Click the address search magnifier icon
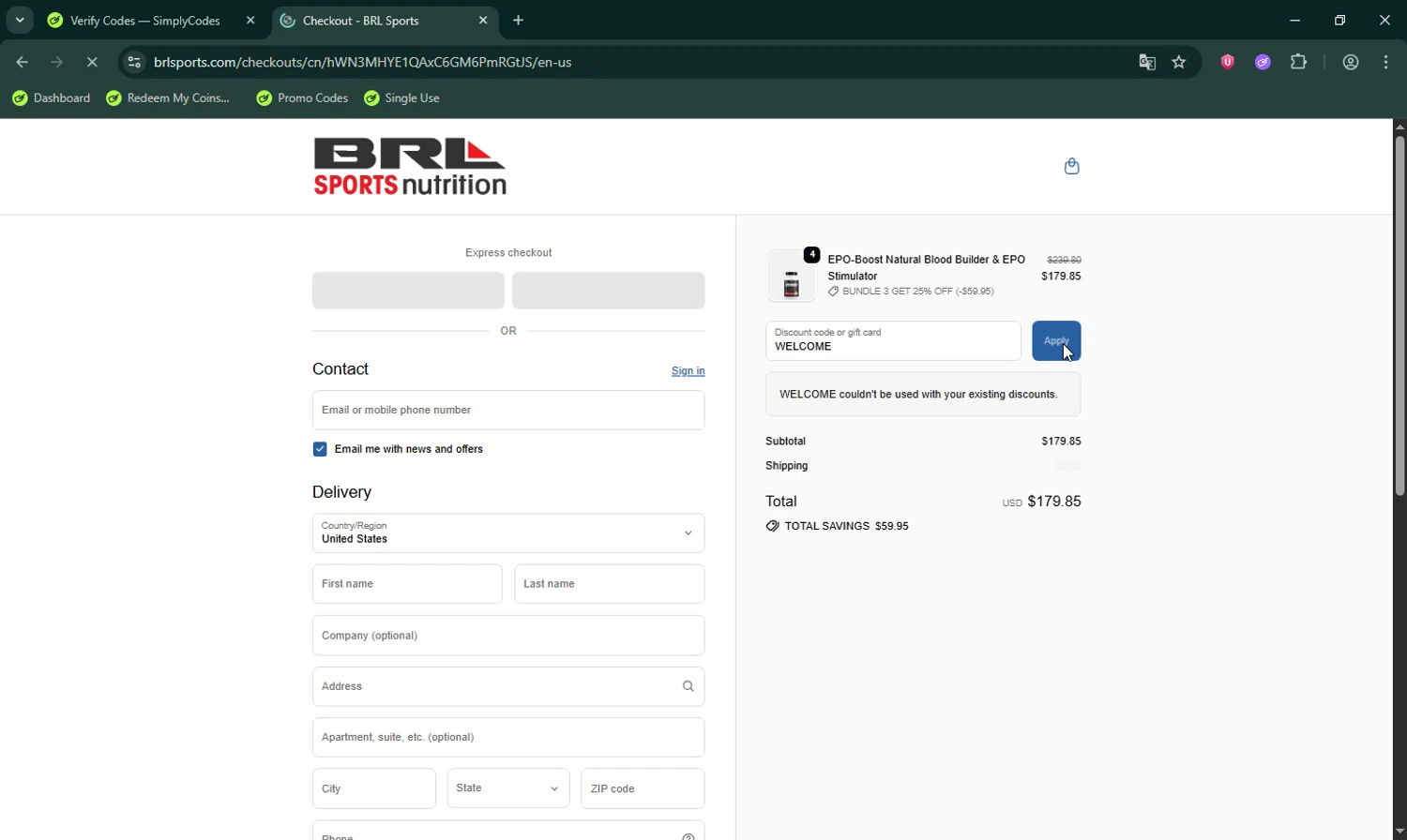 click(688, 686)
